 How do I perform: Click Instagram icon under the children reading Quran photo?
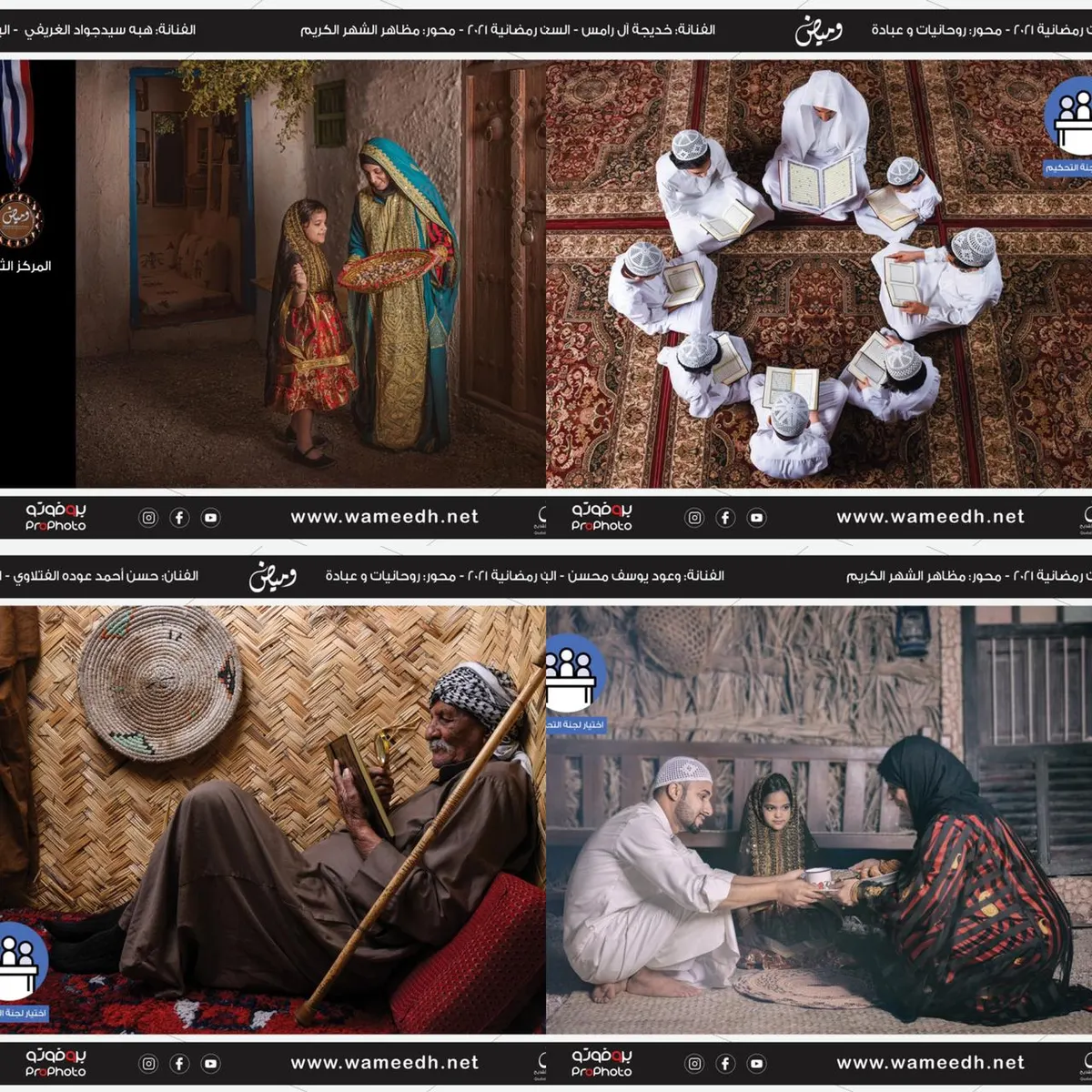tap(694, 518)
